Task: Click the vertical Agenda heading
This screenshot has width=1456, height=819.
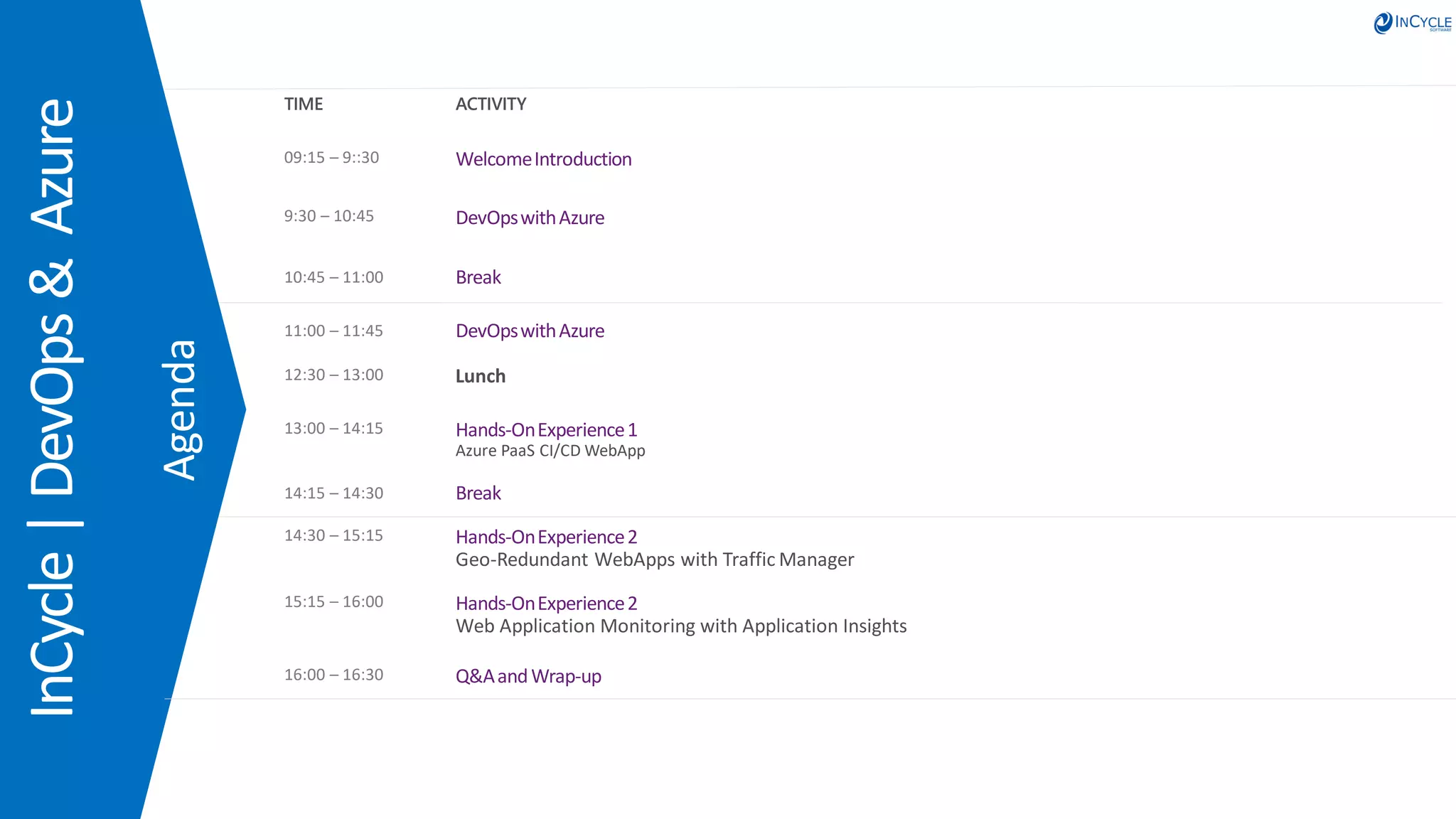Action: [181, 409]
